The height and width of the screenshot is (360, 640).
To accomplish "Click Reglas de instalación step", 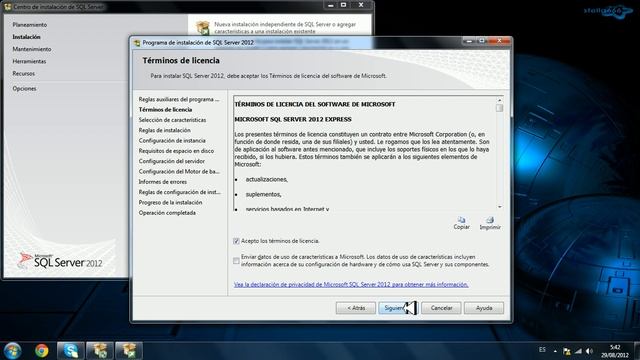I will [164, 130].
